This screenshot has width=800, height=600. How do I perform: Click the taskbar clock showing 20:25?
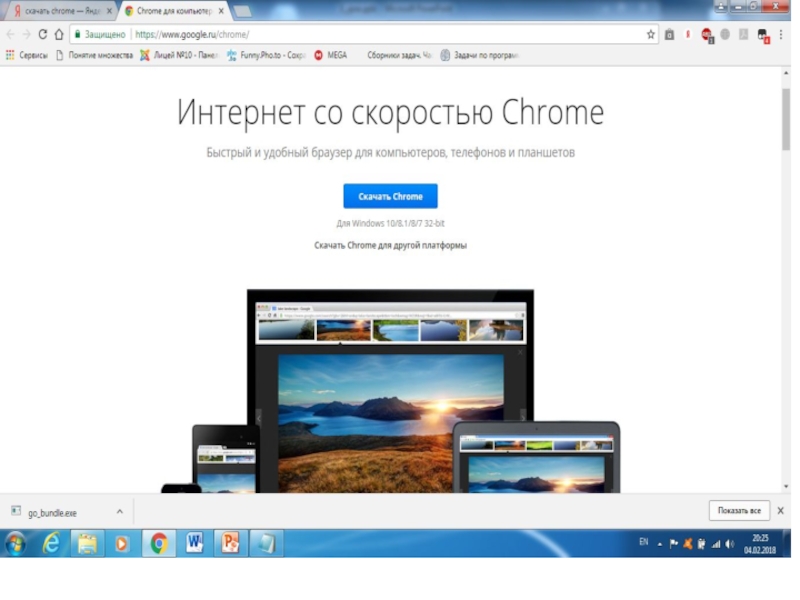click(760, 544)
